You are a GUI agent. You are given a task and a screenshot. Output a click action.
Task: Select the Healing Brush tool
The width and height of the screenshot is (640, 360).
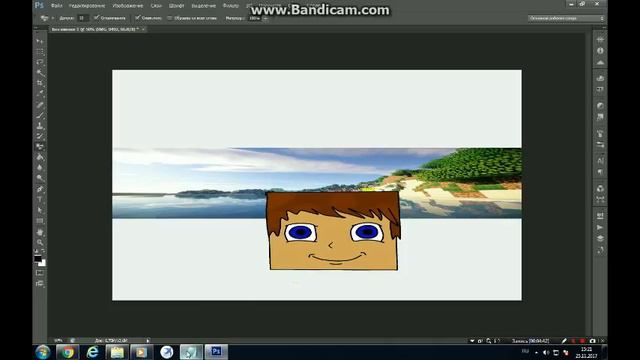40,105
